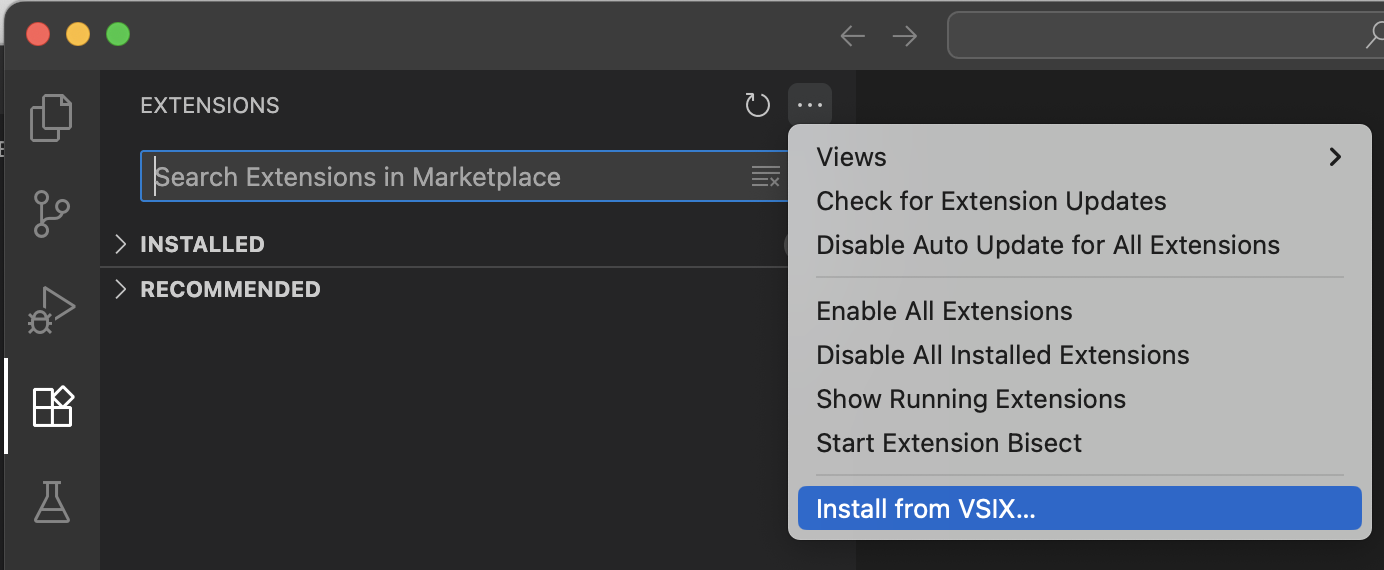1384x570 pixels.
Task: Expand the INSTALLED extensions section
Action: pyautogui.click(x=202, y=244)
